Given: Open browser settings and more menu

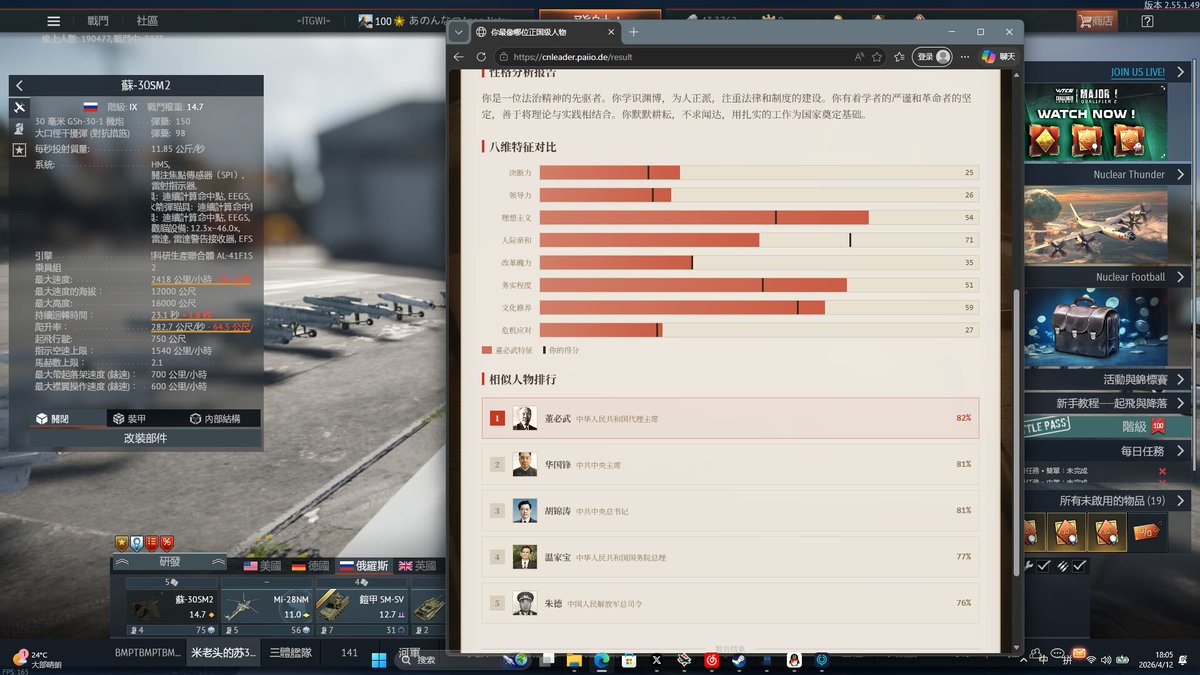Looking at the screenshot, I should (964, 57).
